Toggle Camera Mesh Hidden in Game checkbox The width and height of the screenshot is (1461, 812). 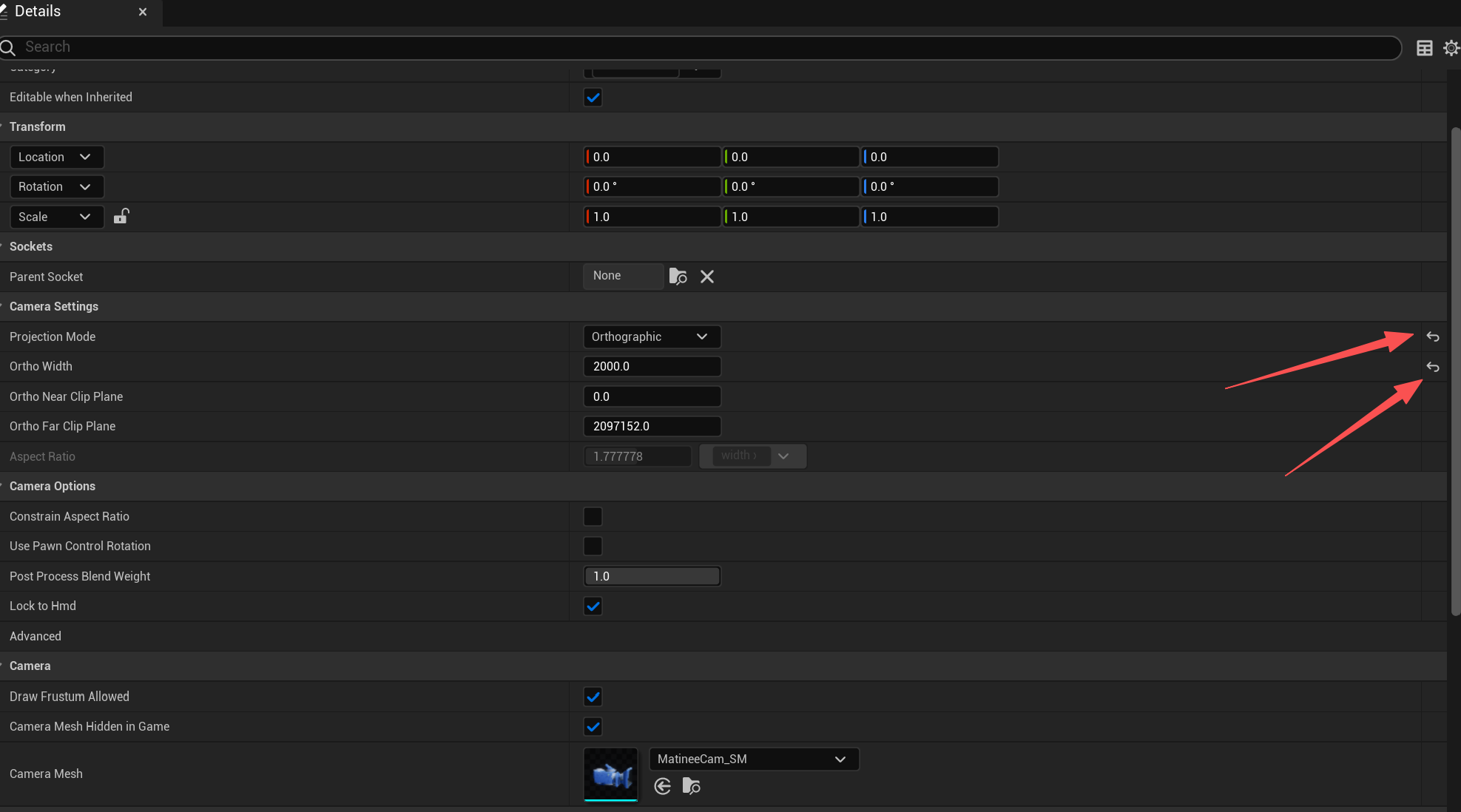point(593,726)
